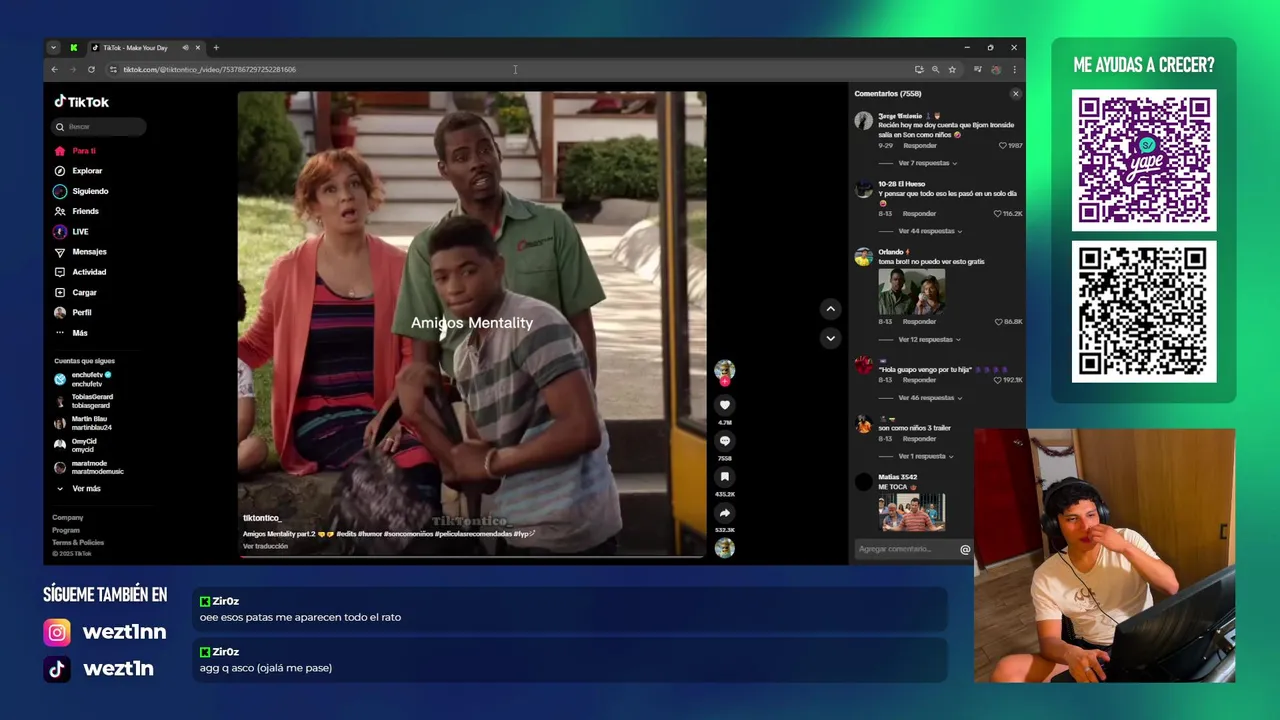Screen dimensions: 1280x720
Task: Click Ver traducción under the caption
Action: [x=265, y=546]
